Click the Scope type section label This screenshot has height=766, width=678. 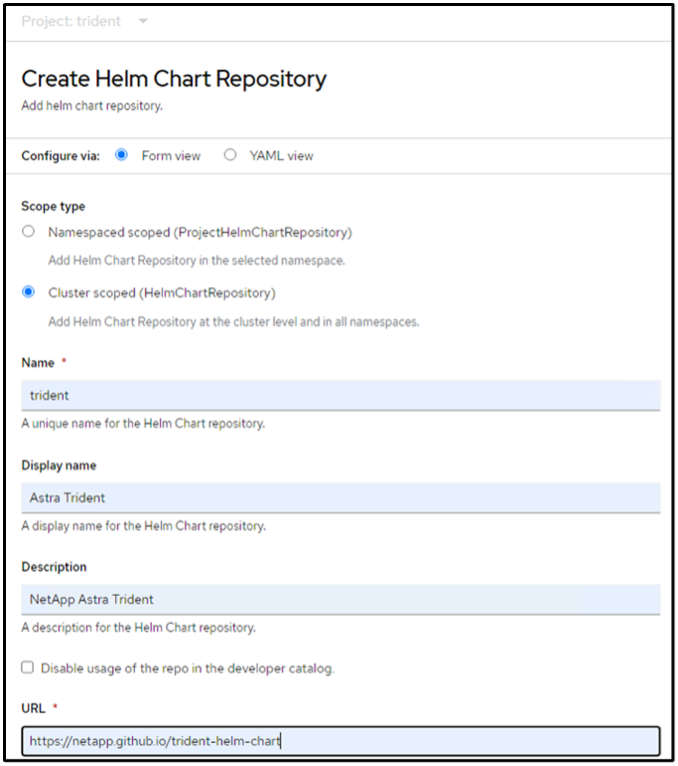tap(53, 206)
